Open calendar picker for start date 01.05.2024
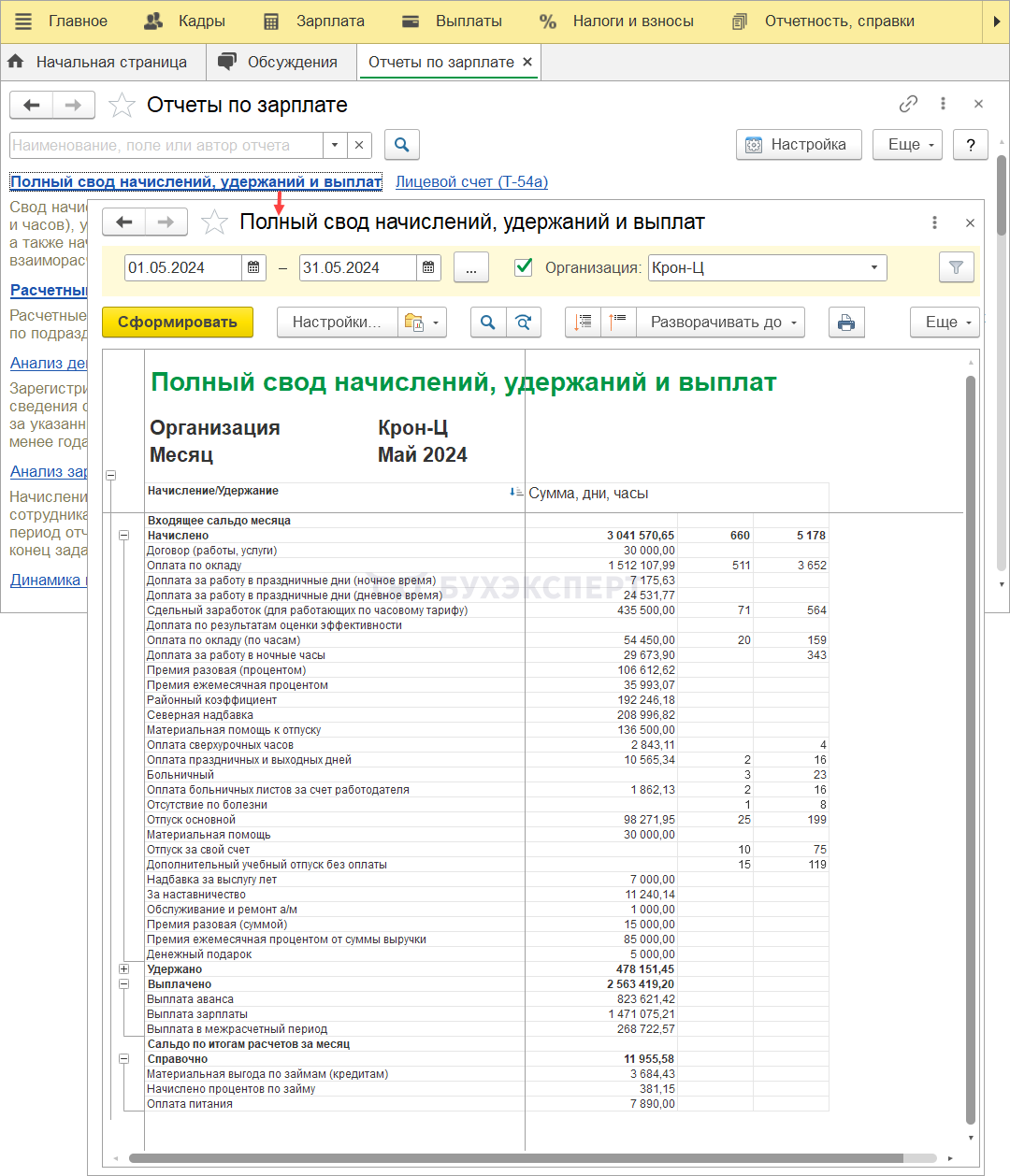Viewport: 1010px width, 1176px height. click(x=253, y=268)
